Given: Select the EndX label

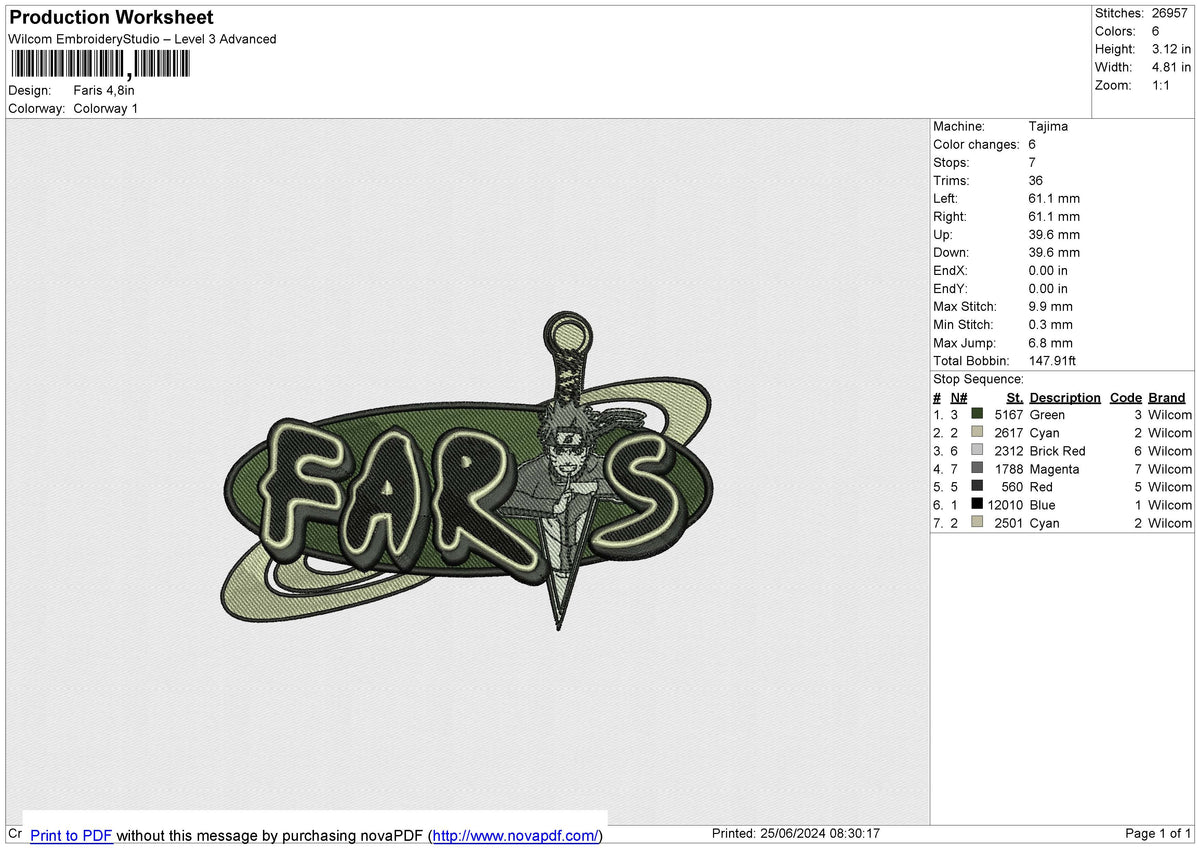Looking at the screenshot, I should [950, 270].
